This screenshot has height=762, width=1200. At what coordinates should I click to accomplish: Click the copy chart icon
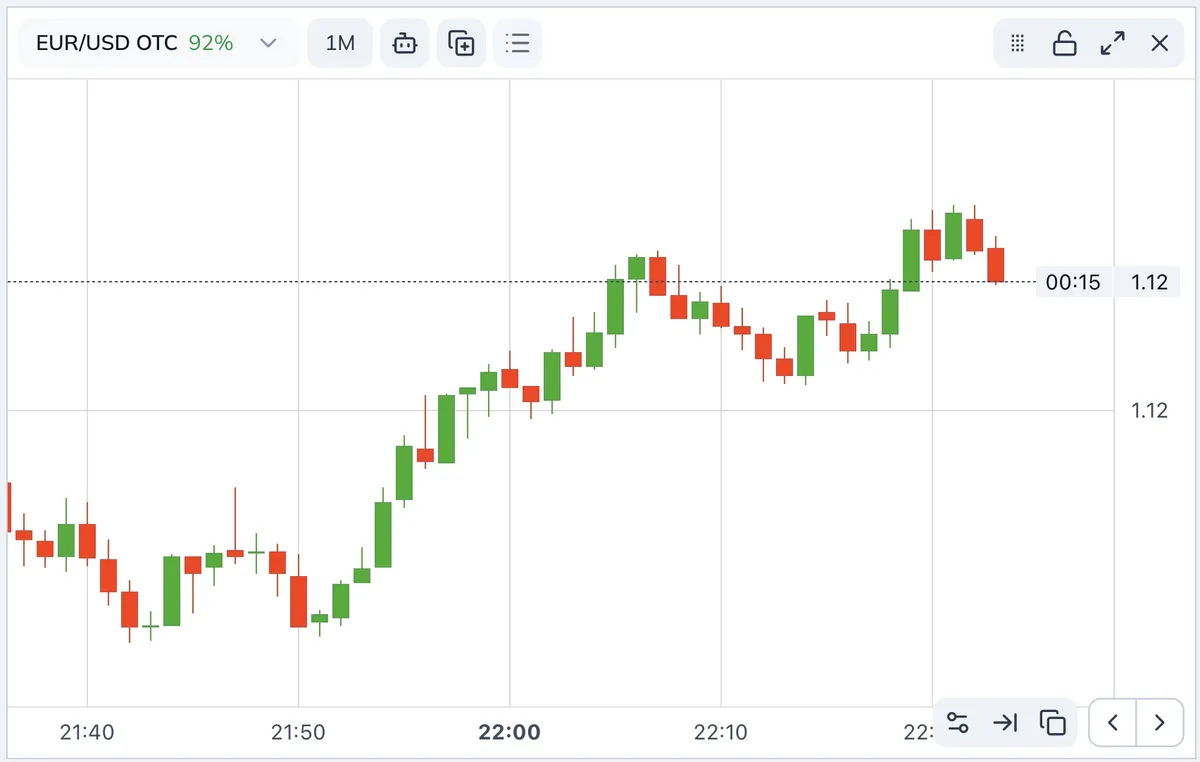(1052, 722)
